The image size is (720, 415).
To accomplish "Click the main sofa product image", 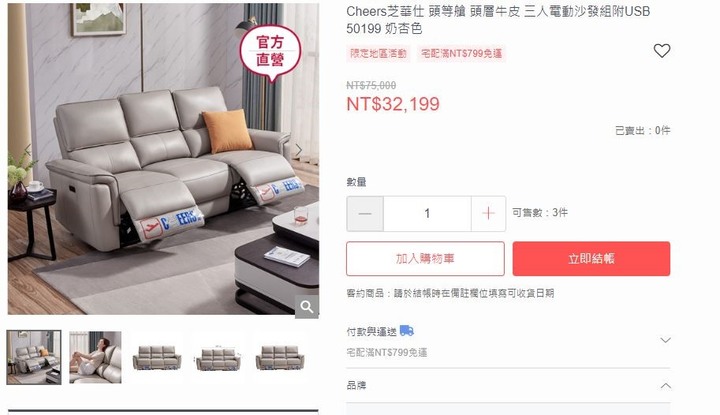I will click(x=163, y=159).
